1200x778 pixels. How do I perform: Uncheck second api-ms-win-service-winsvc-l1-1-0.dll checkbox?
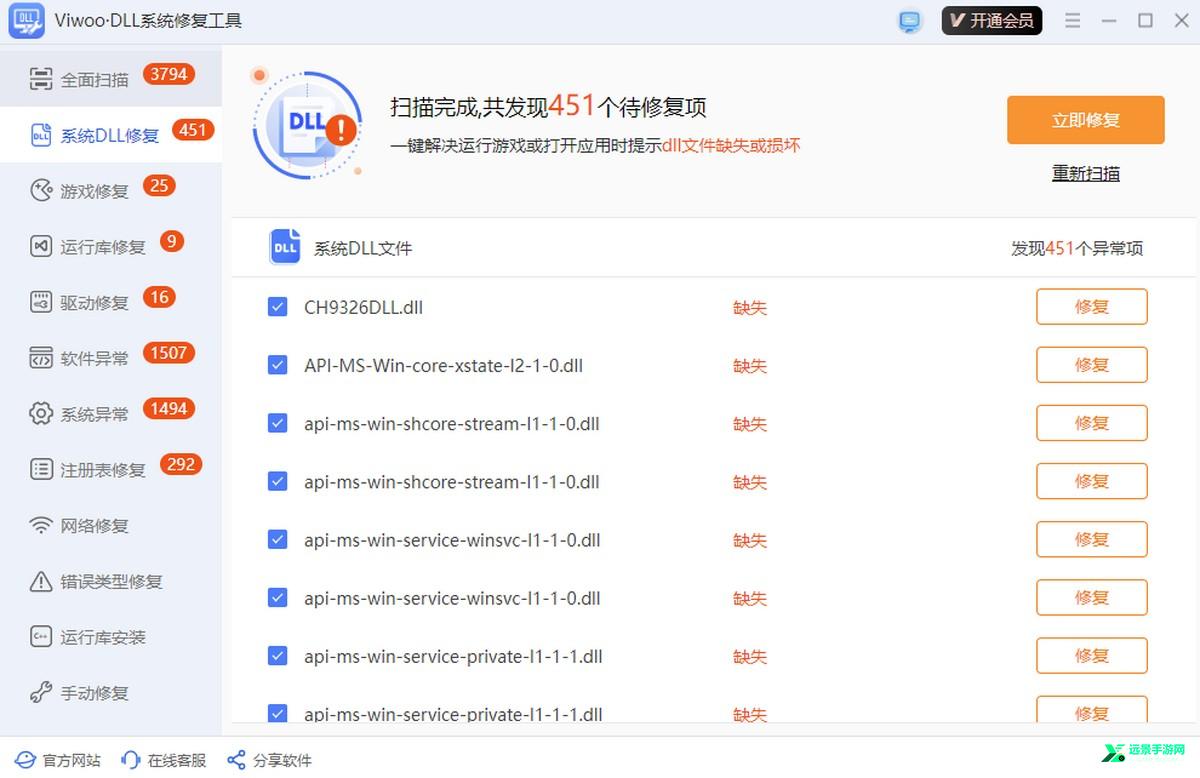click(278, 598)
